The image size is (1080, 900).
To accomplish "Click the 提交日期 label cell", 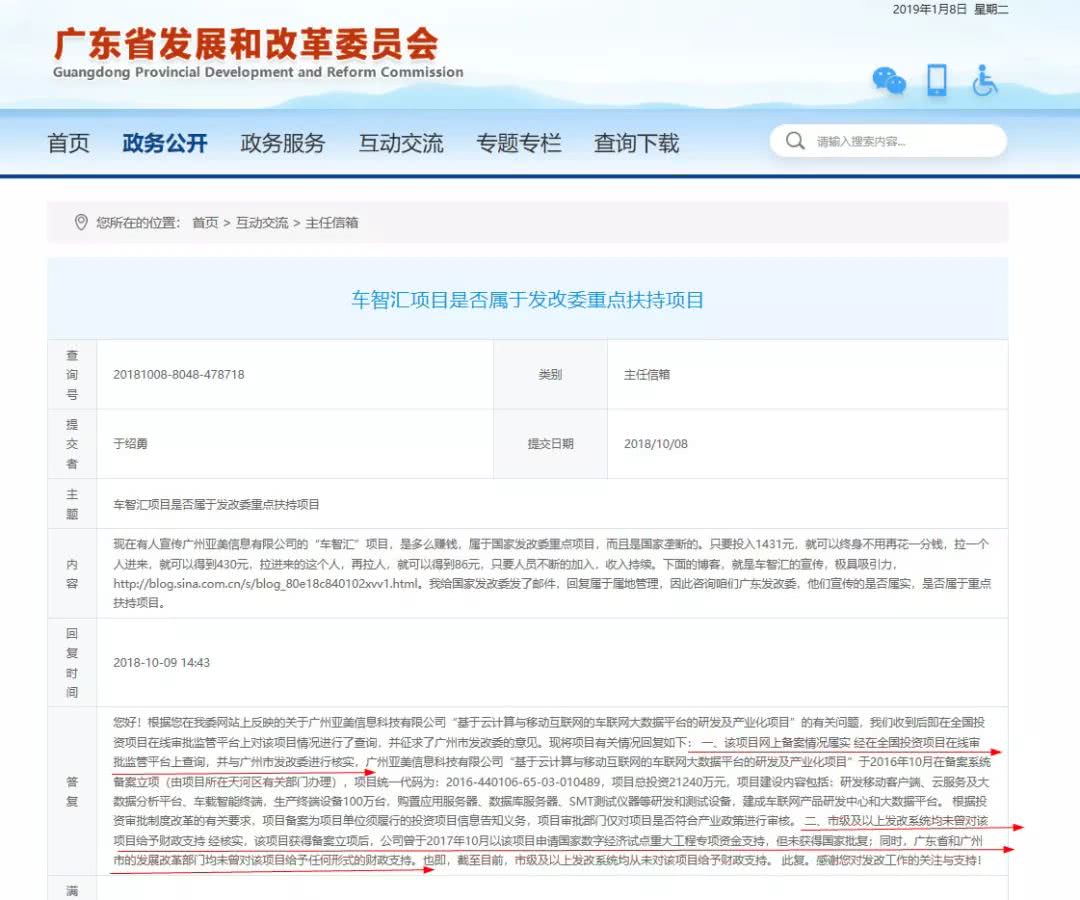I will tap(550, 443).
